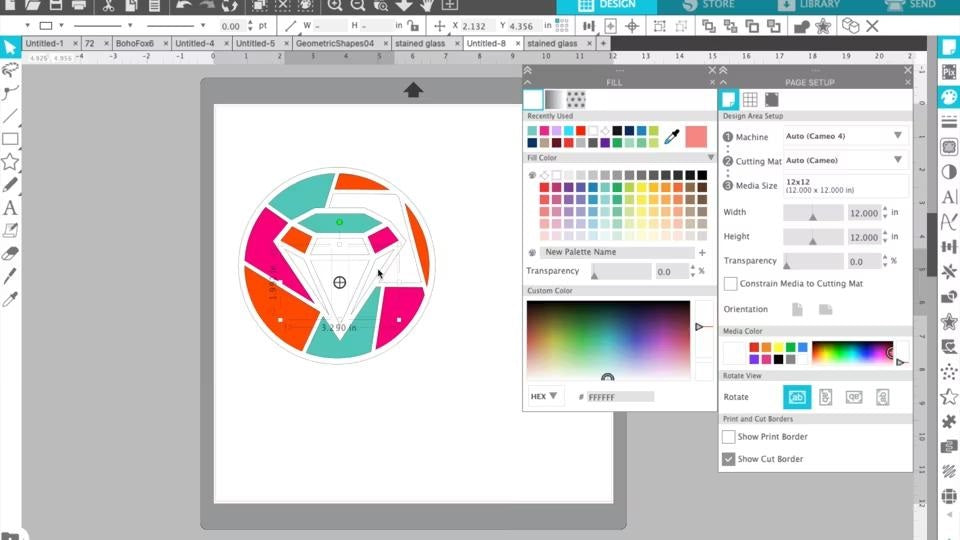Expand the Cutting Mat dropdown
Viewport: 960px width, 540px height.
tap(845, 160)
